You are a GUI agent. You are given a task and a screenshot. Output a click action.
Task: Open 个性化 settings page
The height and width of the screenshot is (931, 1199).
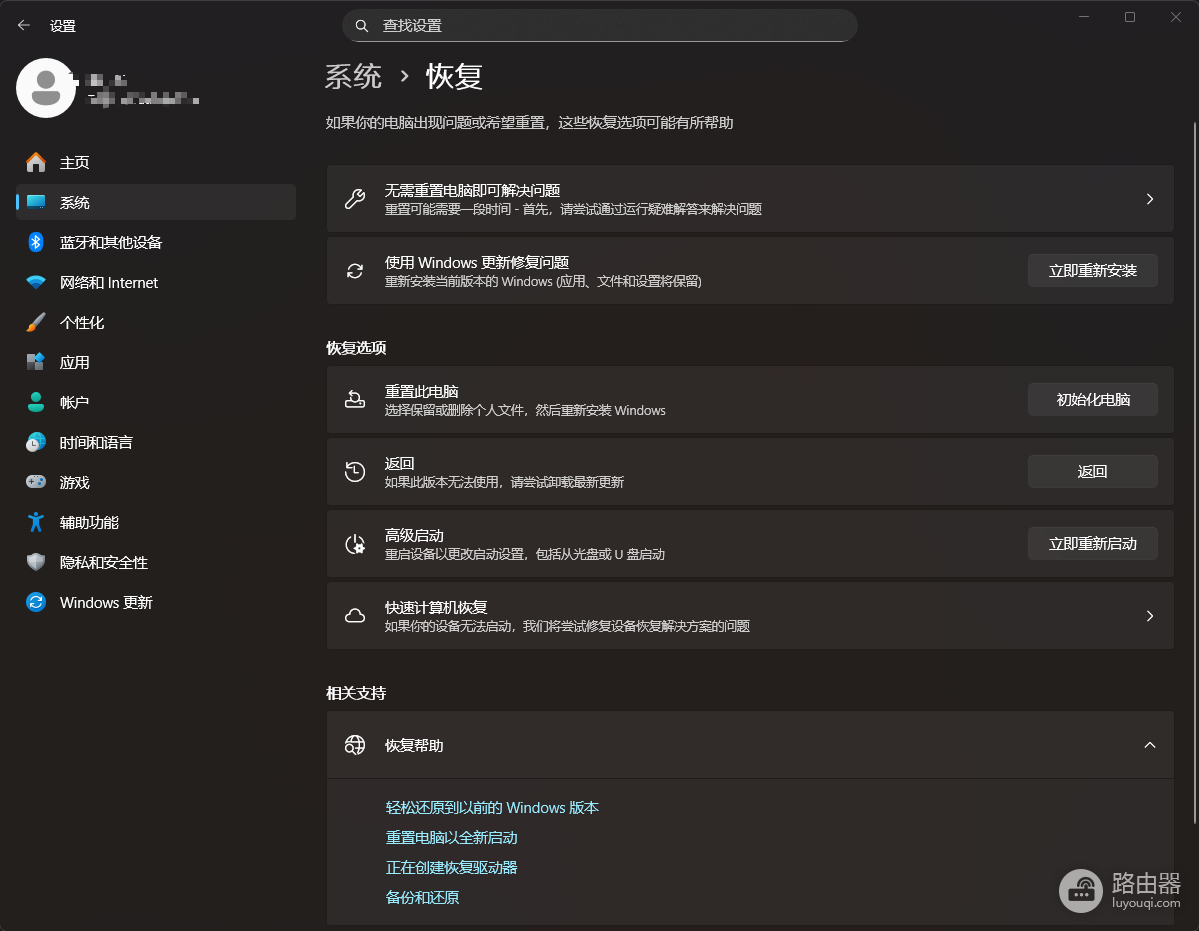156,322
